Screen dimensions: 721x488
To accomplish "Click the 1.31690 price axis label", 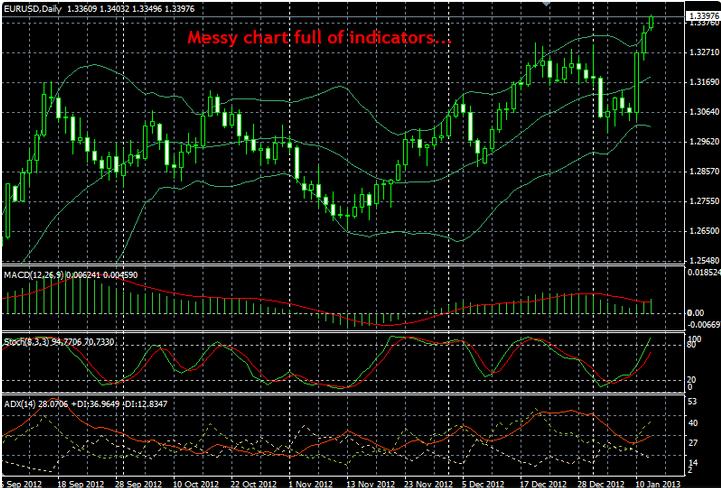I will (x=704, y=82).
